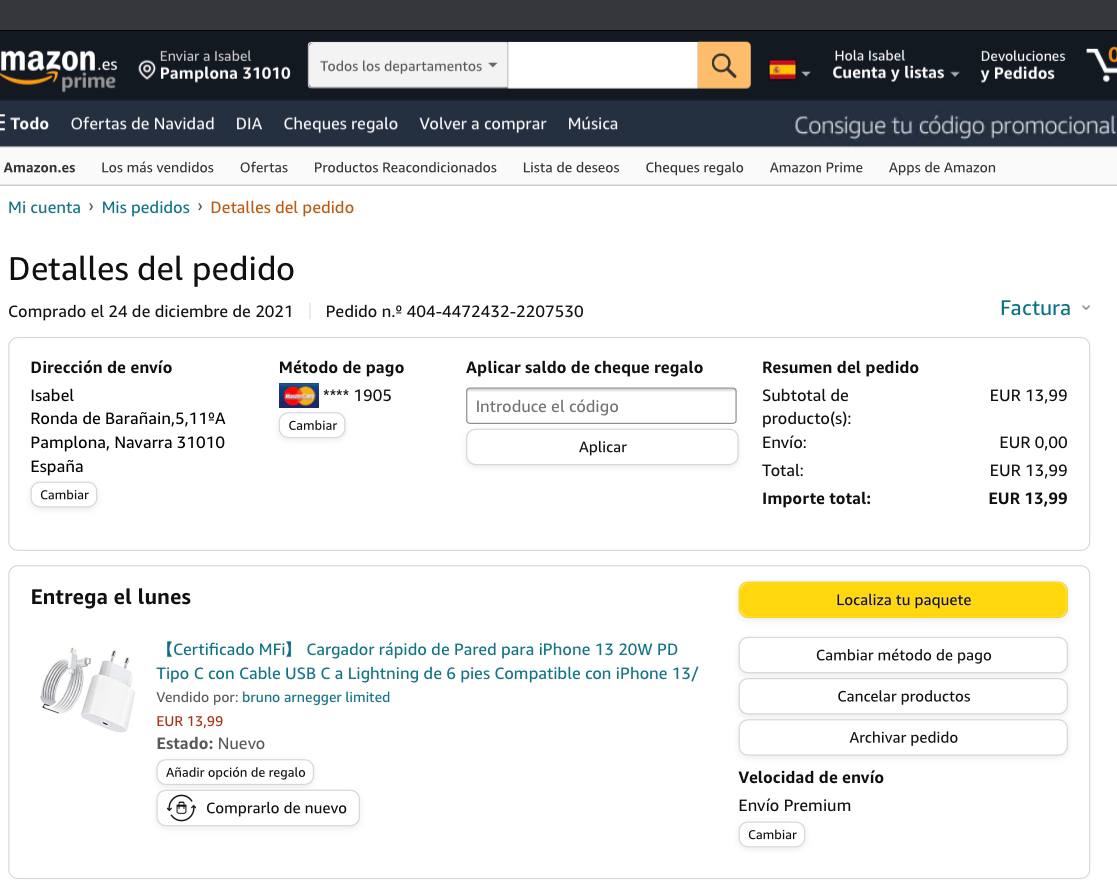1117x893 pixels.
Task: Click Amazon.es in sub navigation
Action: [x=39, y=167]
